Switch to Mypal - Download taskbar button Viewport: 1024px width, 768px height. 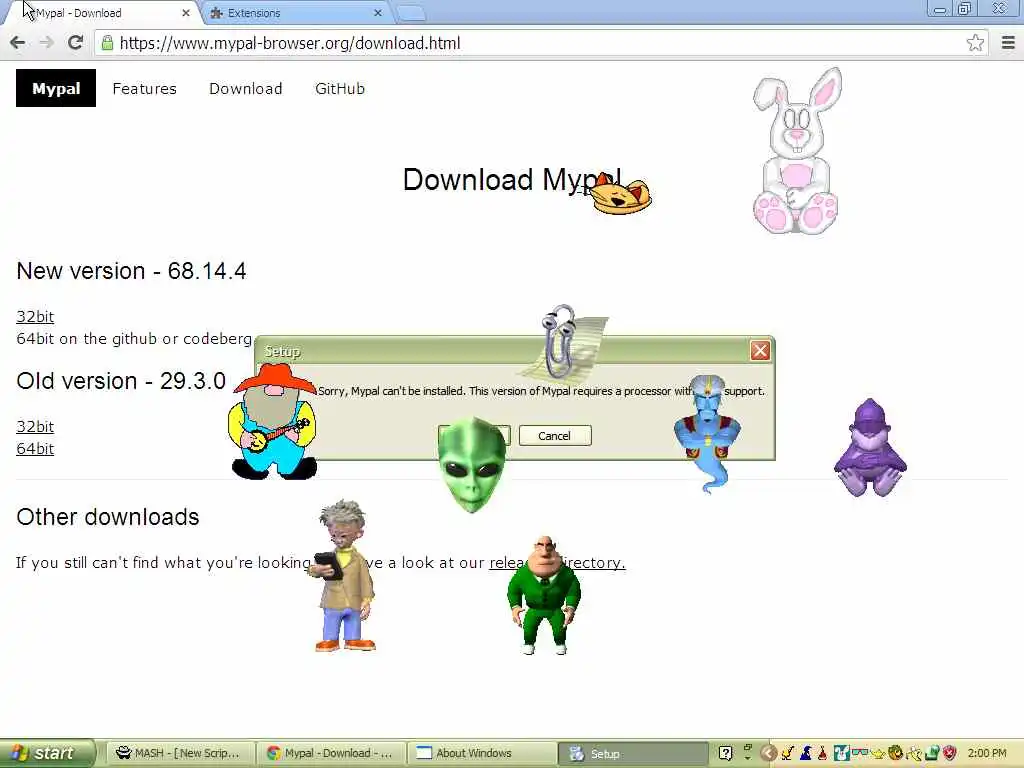coord(330,753)
